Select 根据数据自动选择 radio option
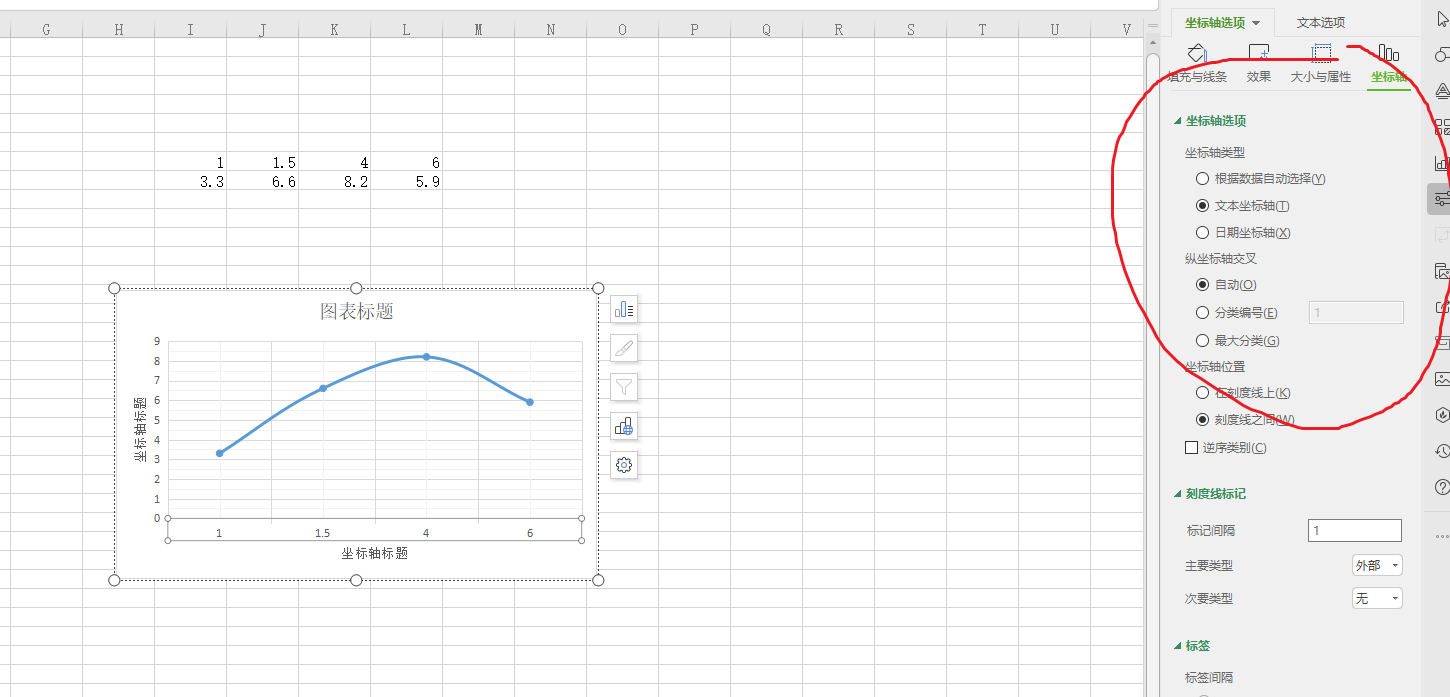This screenshot has height=697, width=1450. (1203, 179)
